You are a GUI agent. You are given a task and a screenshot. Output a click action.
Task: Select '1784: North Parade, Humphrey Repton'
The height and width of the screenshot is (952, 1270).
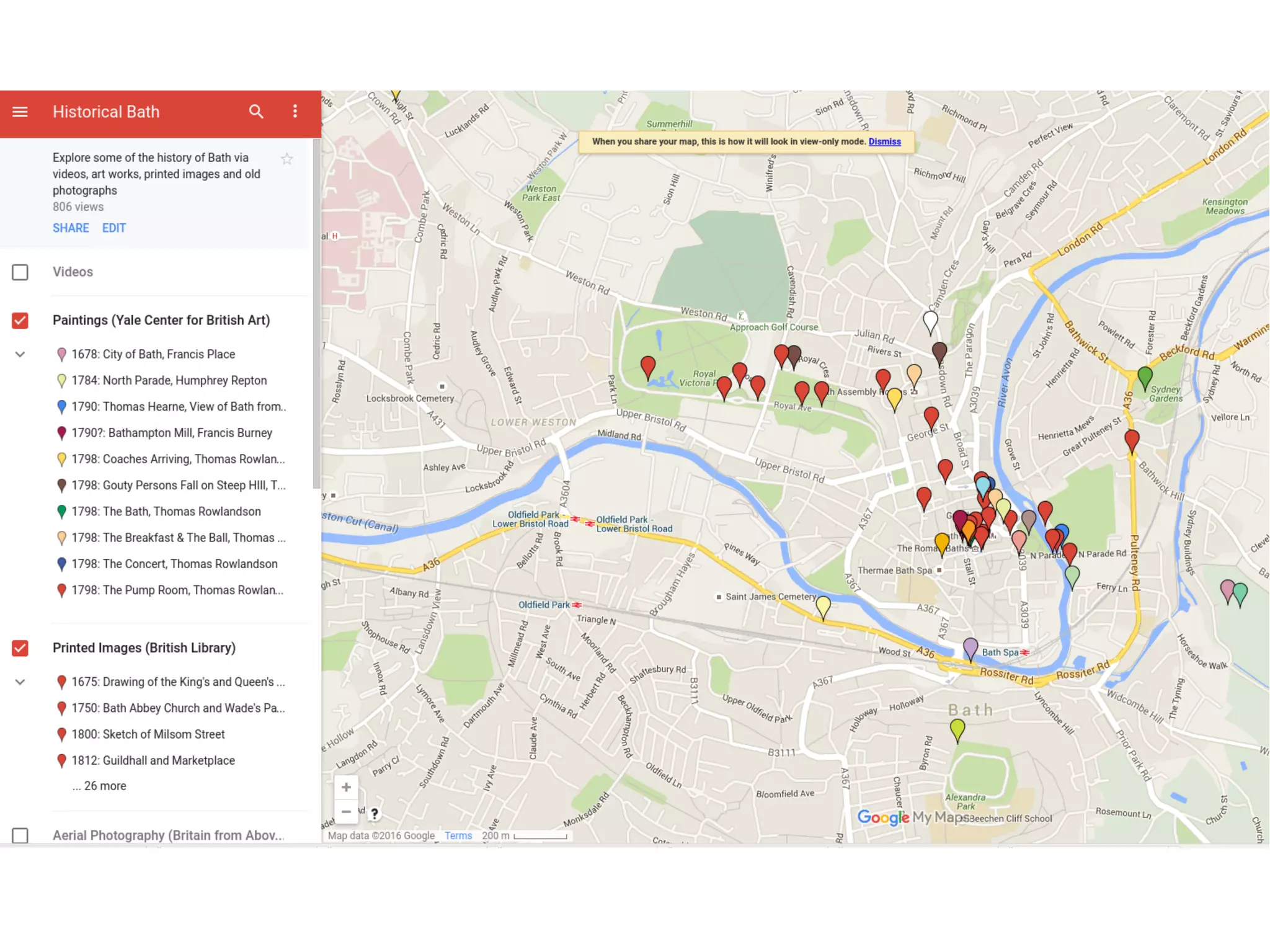[x=169, y=381]
